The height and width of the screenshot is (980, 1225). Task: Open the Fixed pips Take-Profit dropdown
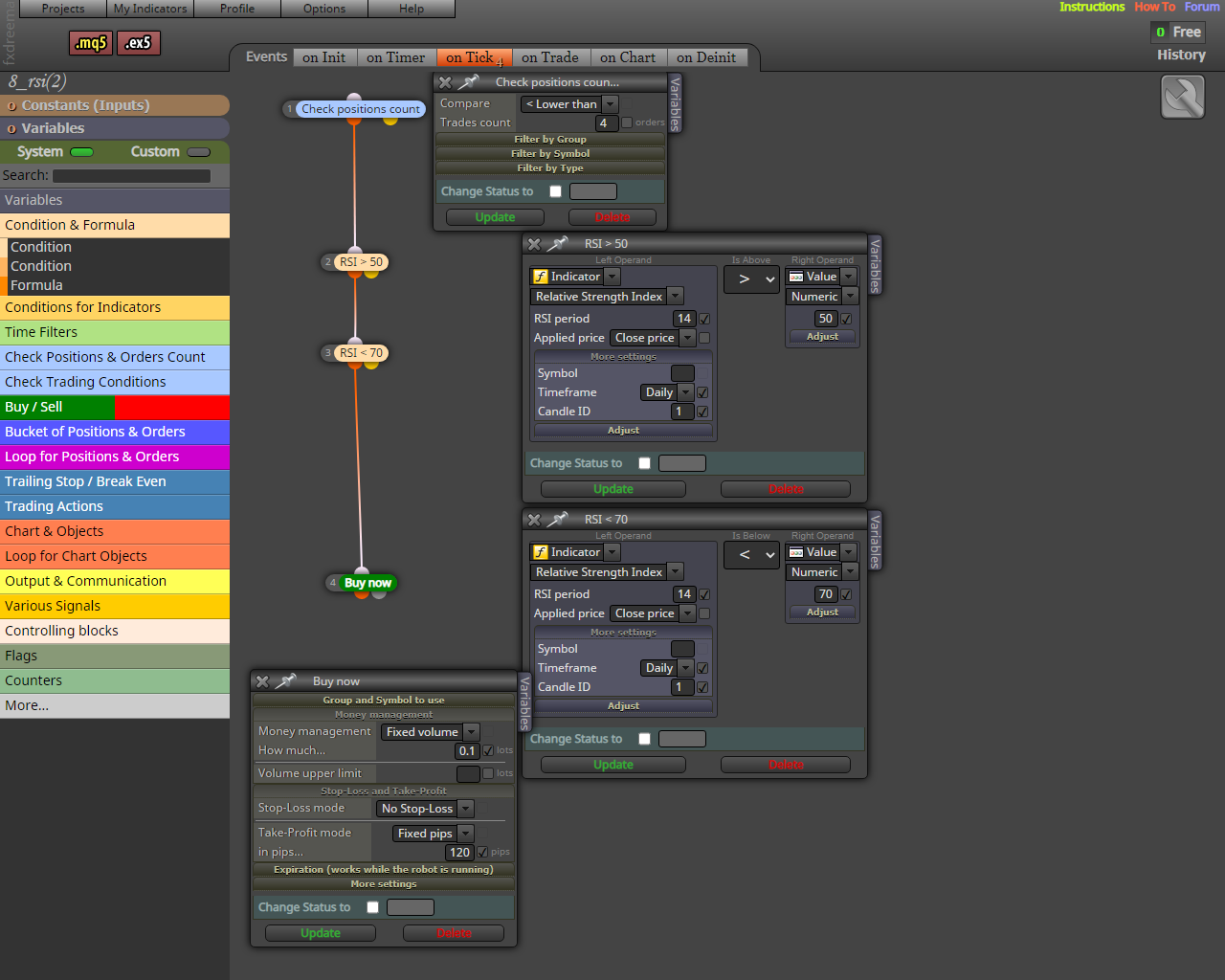pos(433,834)
